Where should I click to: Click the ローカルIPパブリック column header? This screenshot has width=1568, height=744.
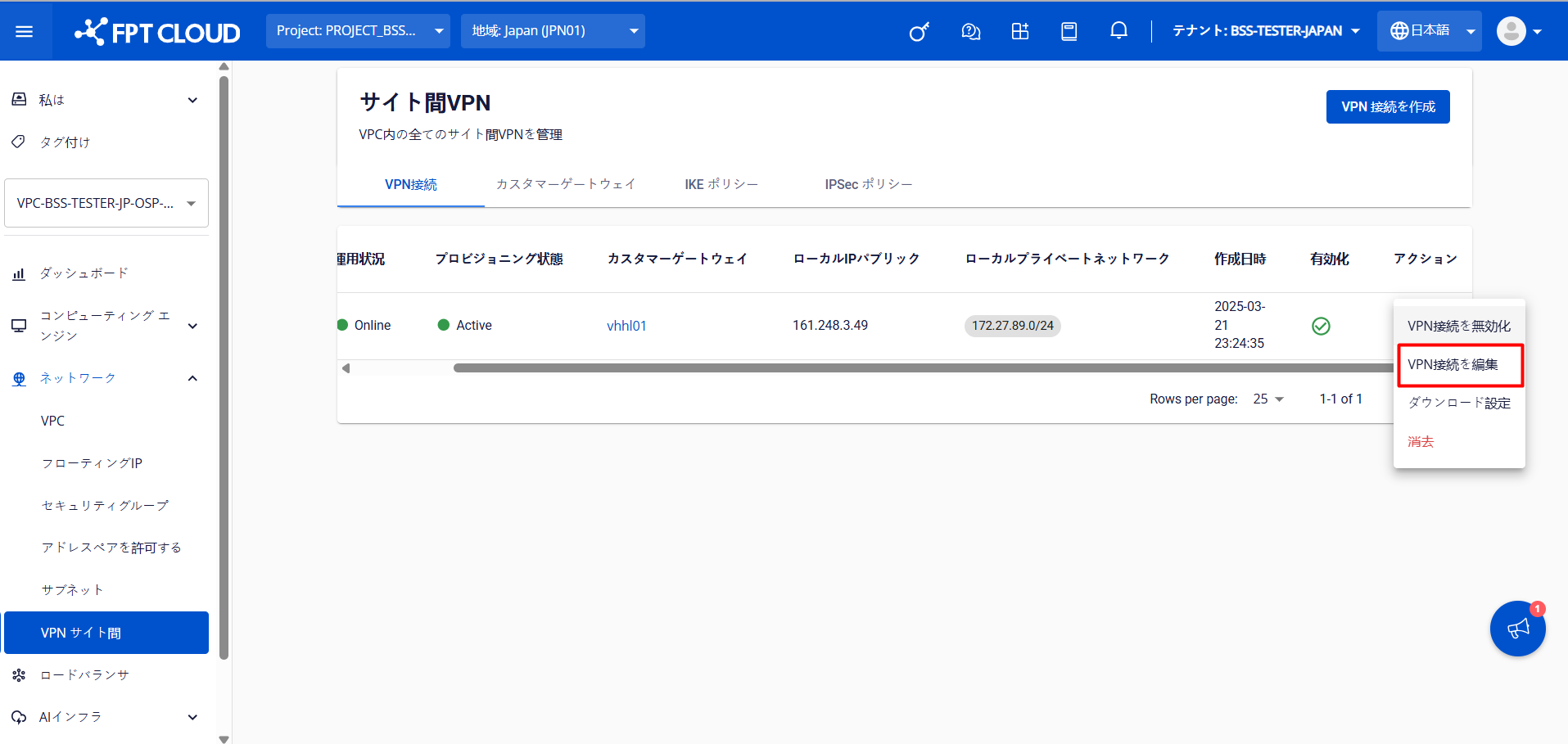[856, 259]
